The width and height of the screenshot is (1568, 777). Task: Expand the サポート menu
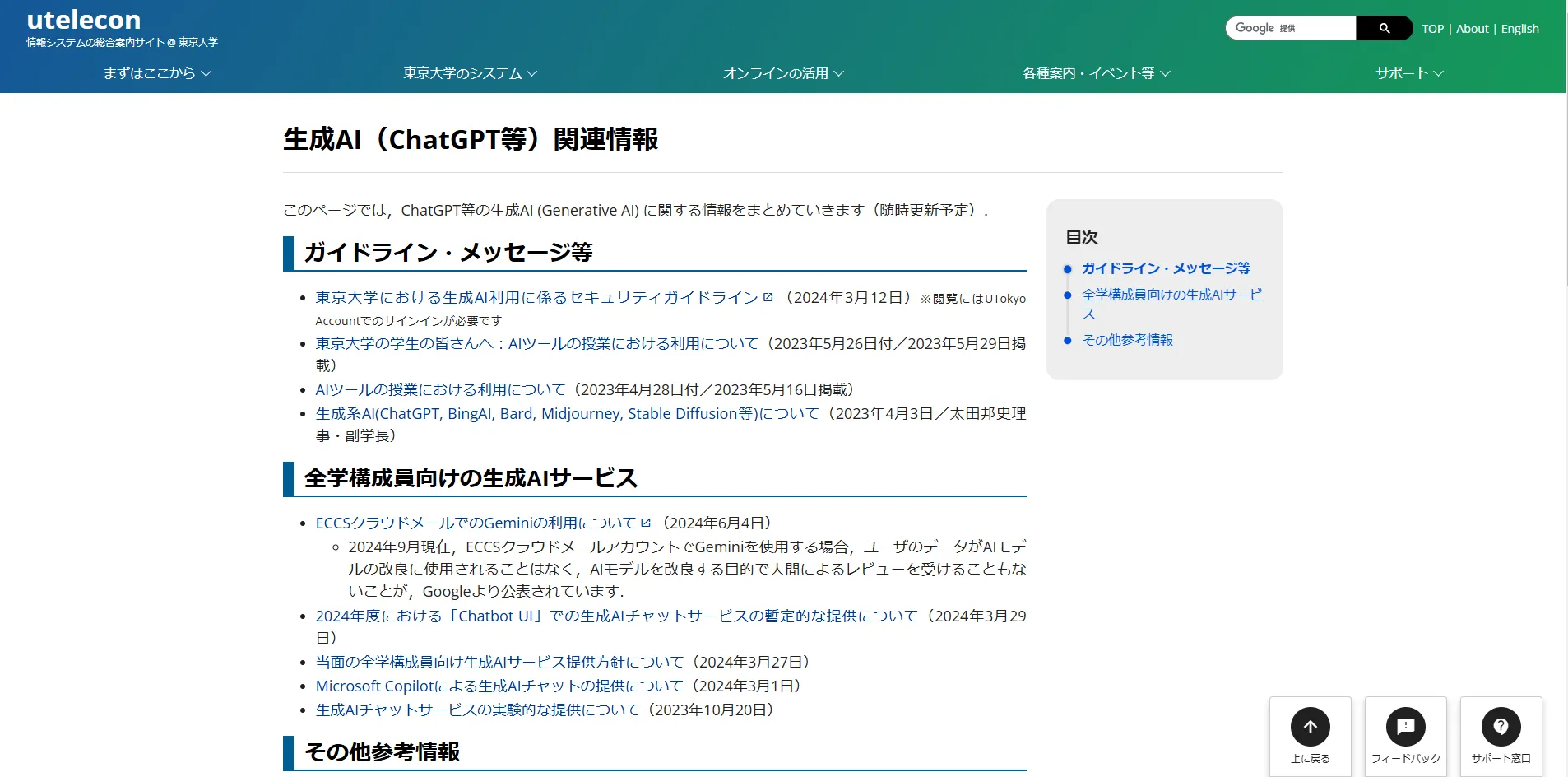click(1410, 73)
